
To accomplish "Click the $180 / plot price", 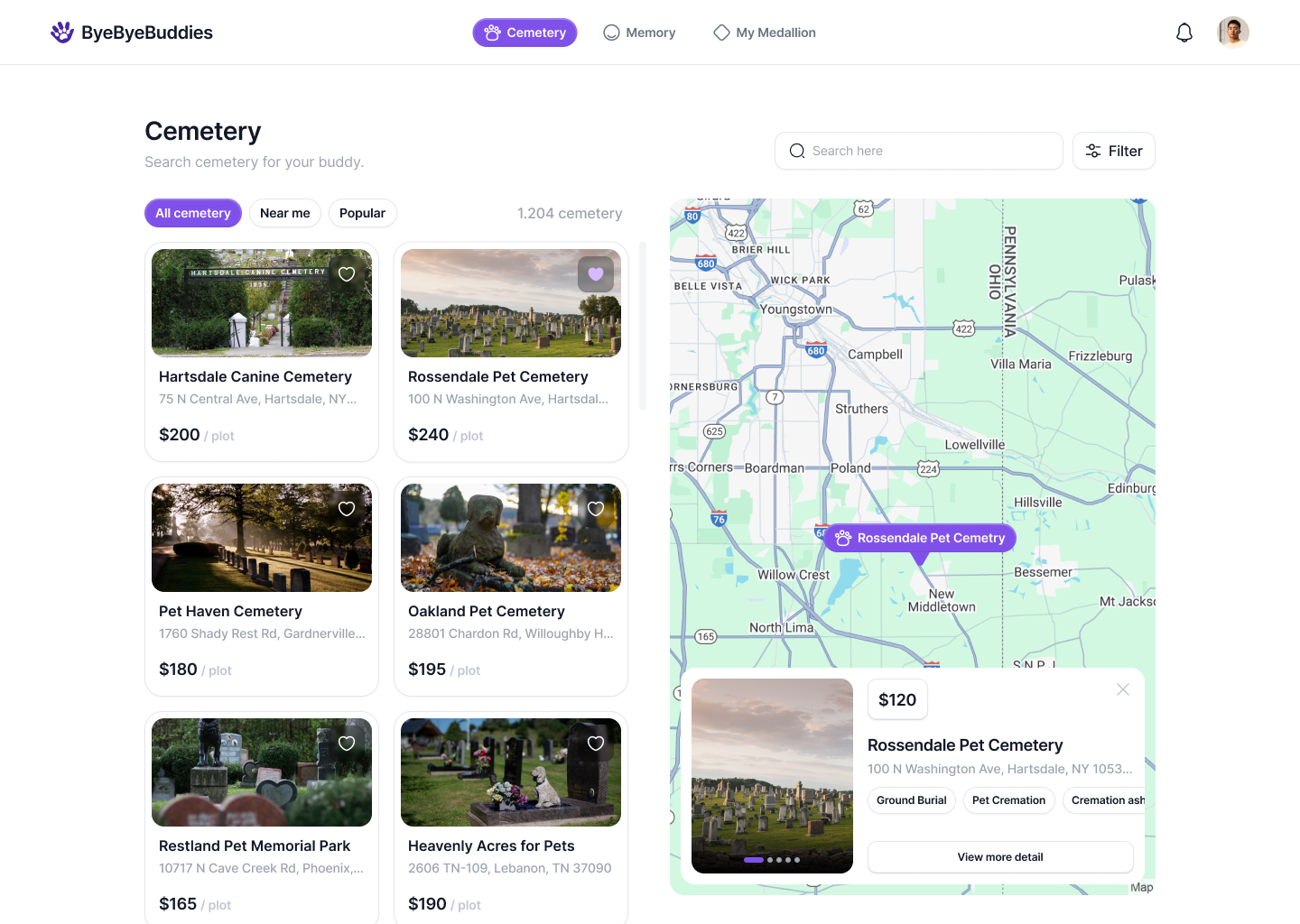I will (195, 670).
